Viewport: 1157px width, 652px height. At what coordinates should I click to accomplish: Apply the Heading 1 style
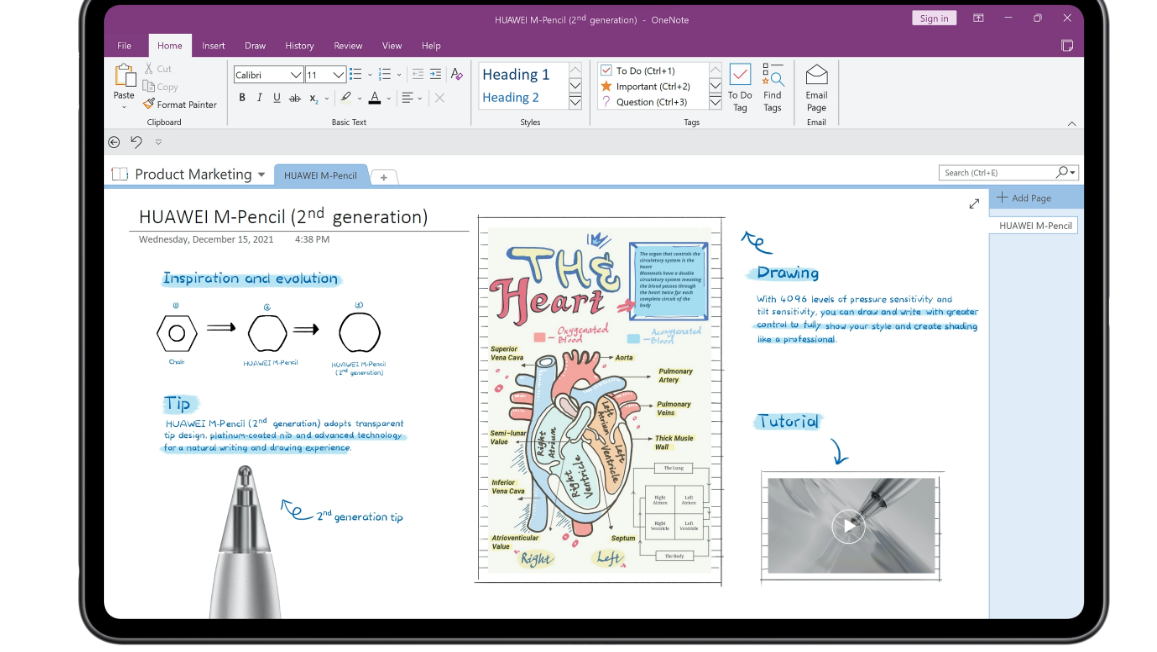pyautogui.click(x=516, y=74)
